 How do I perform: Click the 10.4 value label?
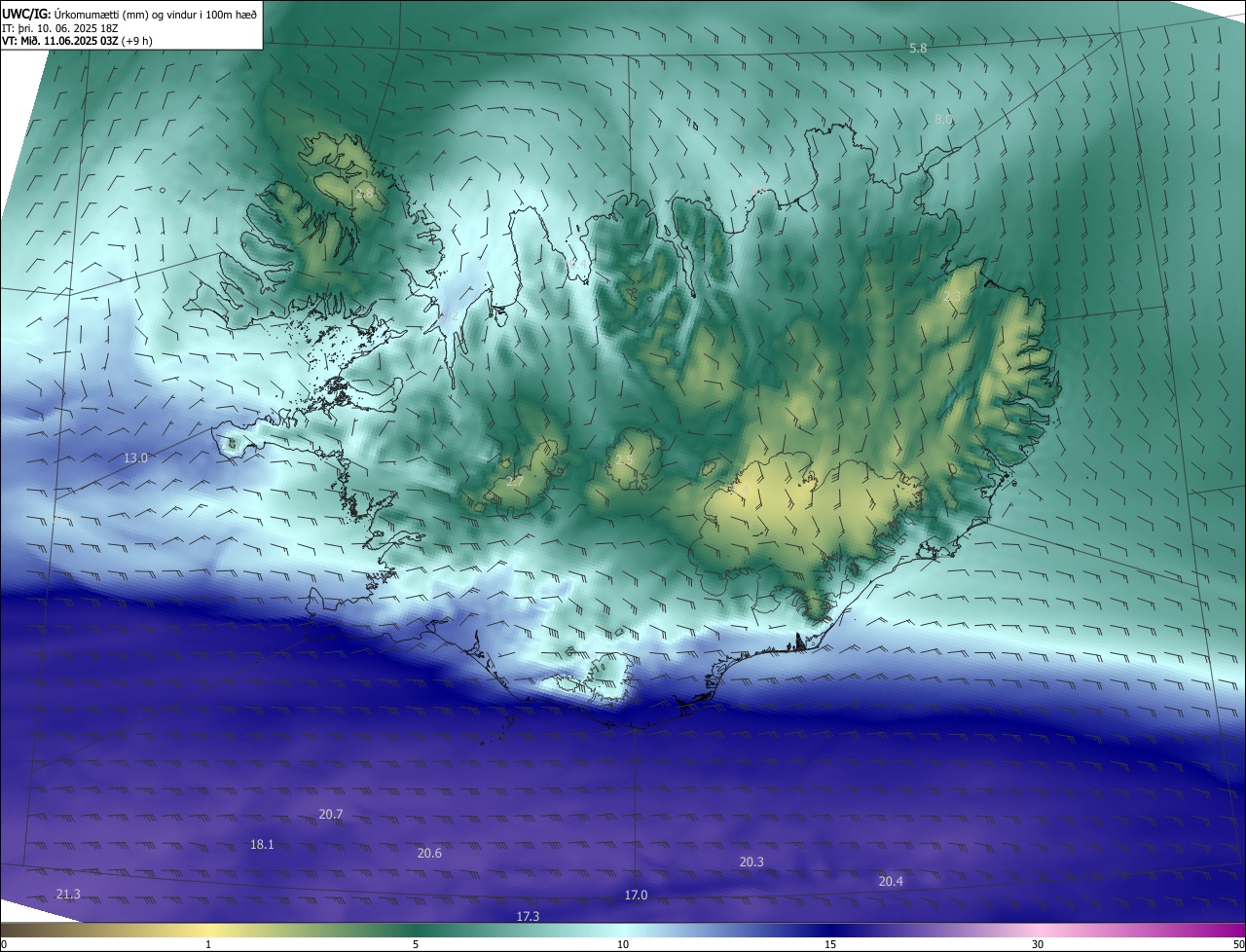tap(576, 264)
